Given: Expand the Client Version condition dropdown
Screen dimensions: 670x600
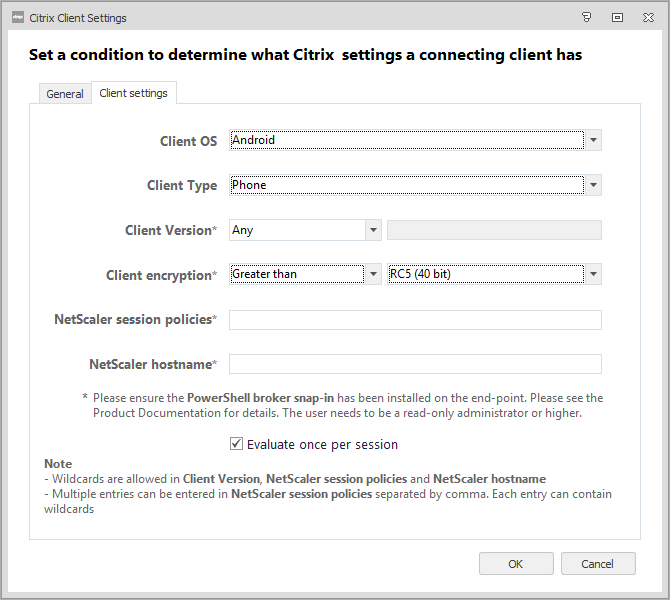Looking at the screenshot, I should click(374, 230).
